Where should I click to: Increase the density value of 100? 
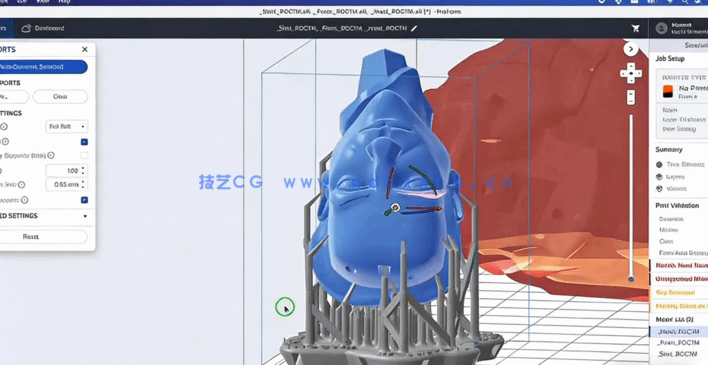click(83, 168)
